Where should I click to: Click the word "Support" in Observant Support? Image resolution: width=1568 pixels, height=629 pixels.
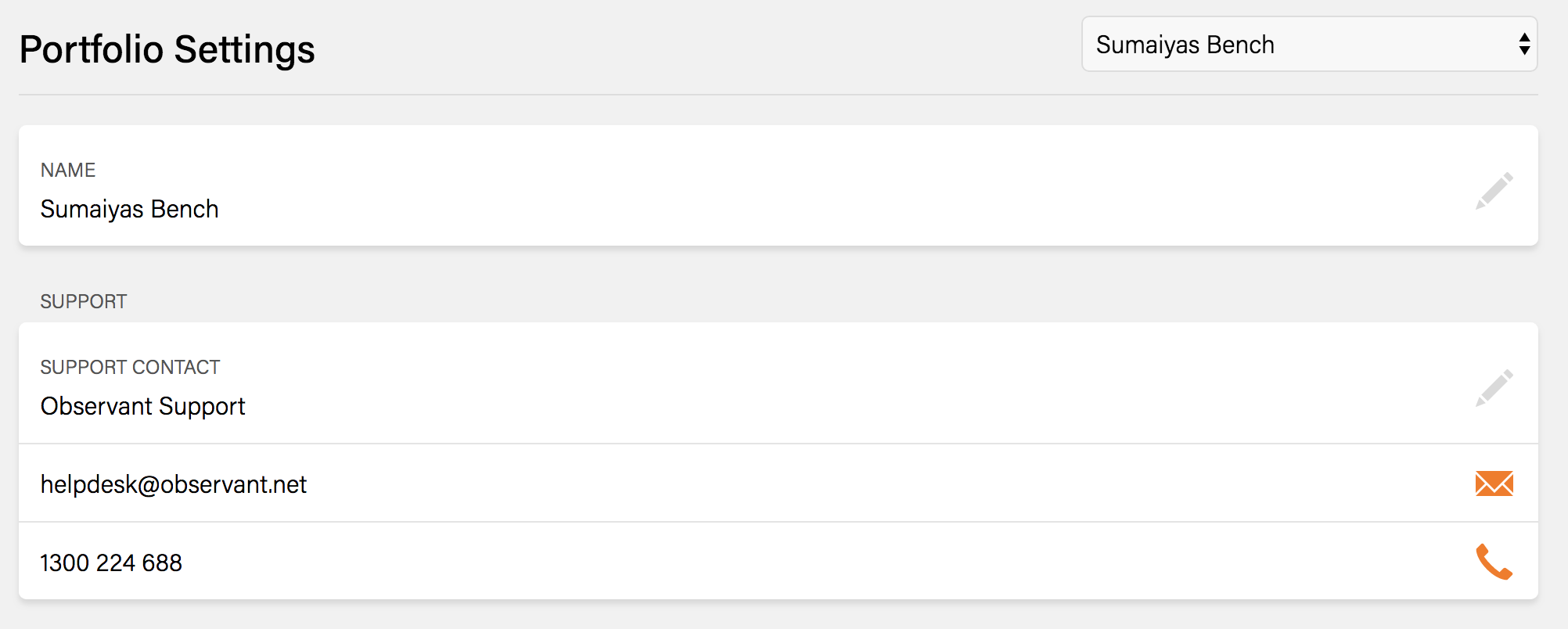[x=202, y=406]
